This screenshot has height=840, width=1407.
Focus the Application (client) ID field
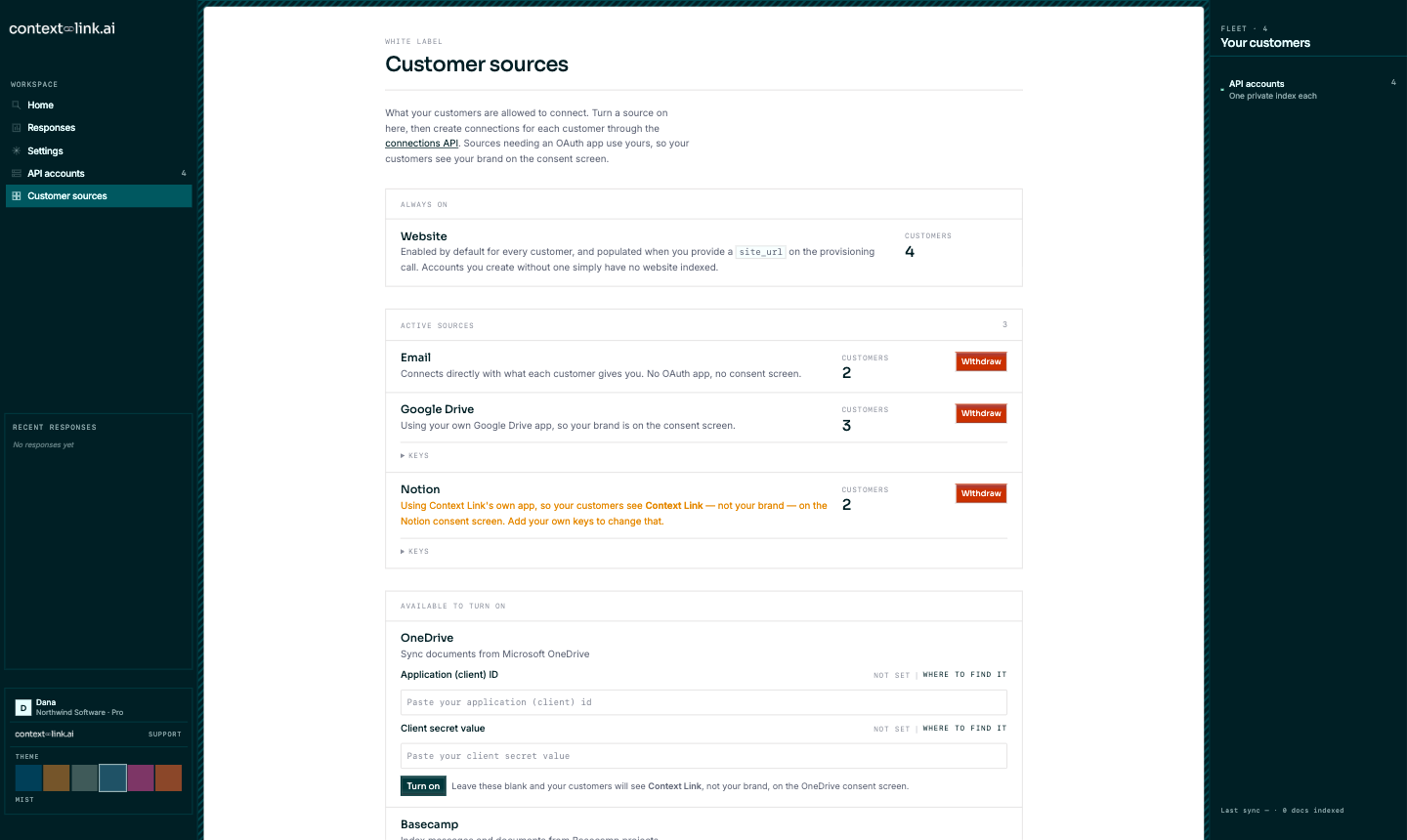pos(703,702)
